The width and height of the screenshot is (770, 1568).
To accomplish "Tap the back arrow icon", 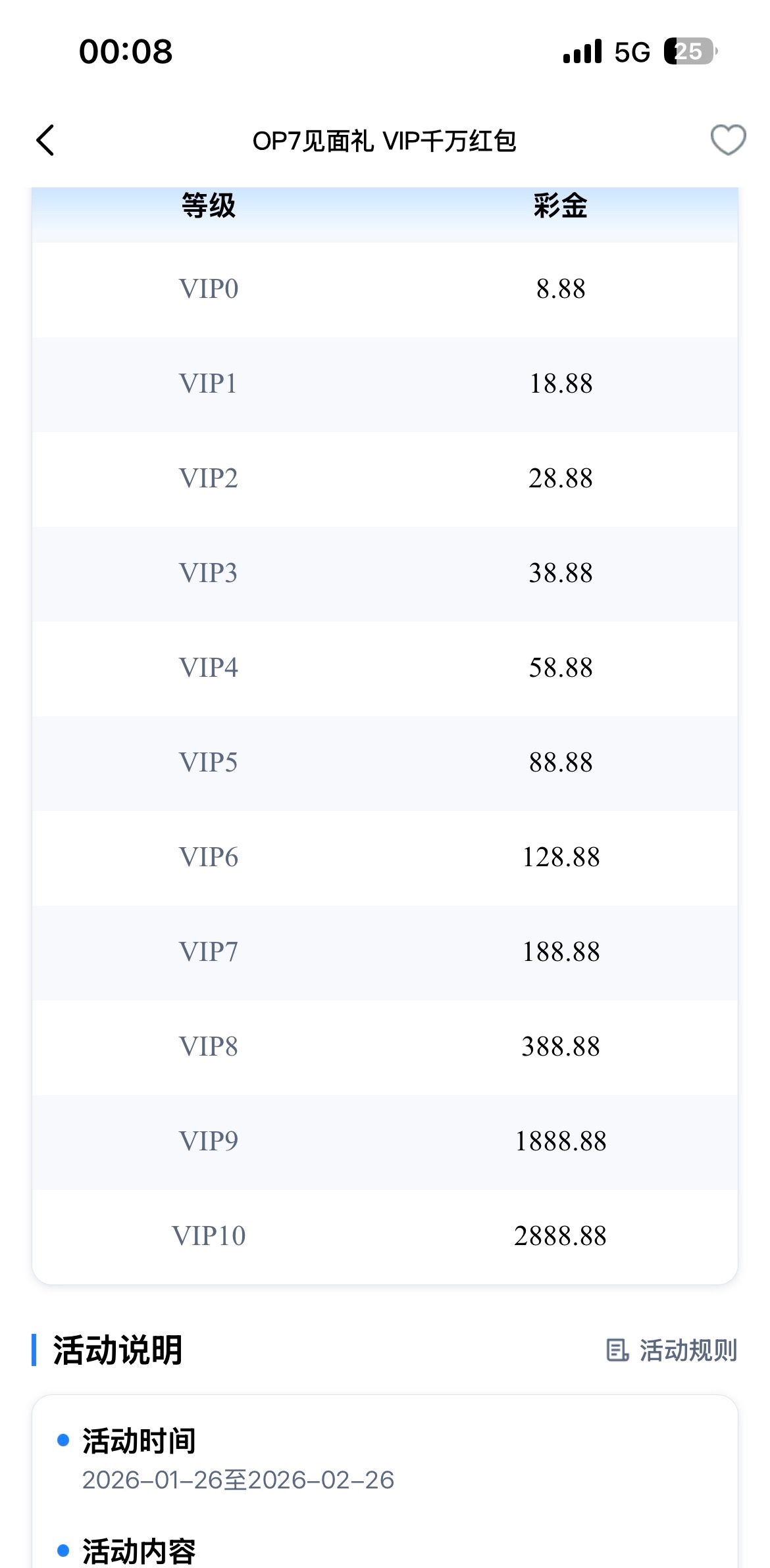I will 45,140.
